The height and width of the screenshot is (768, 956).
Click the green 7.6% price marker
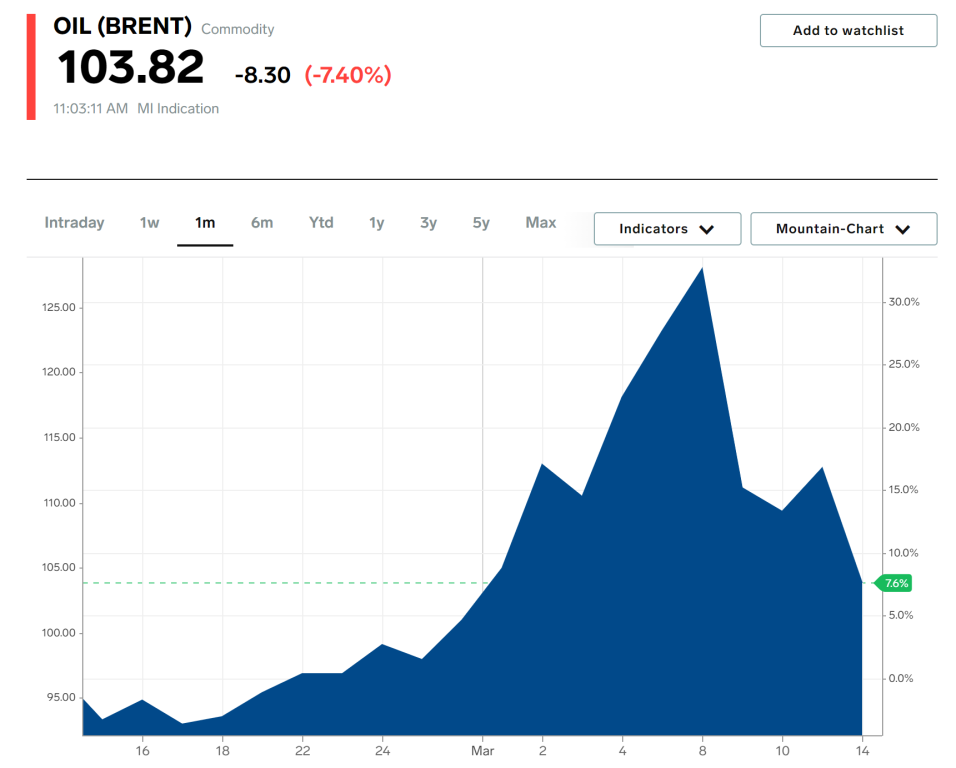click(x=894, y=583)
